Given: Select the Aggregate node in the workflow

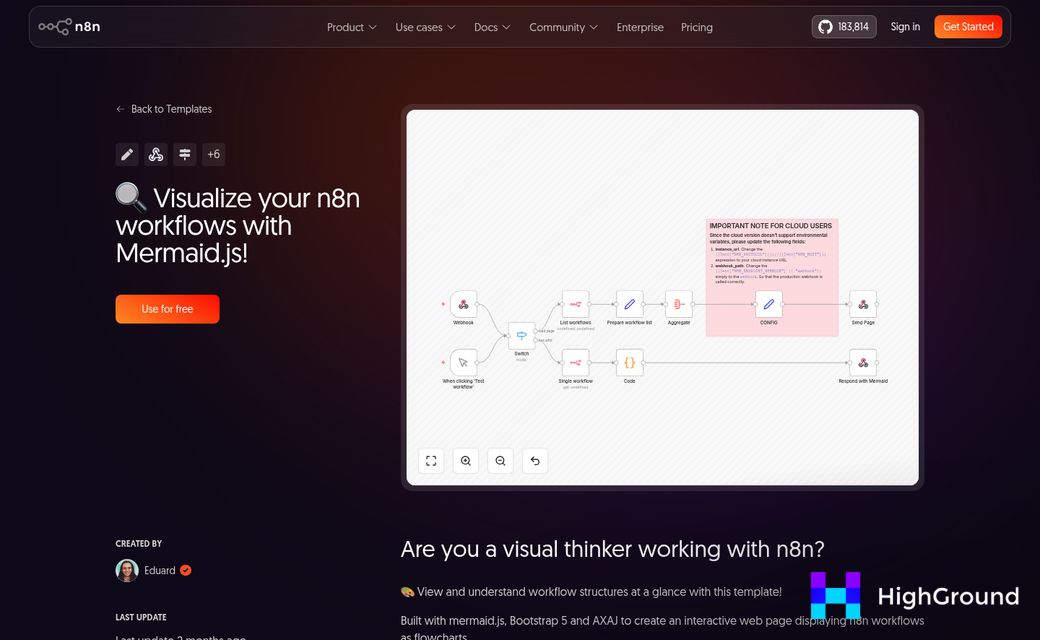Looking at the screenshot, I should (x=680, y=305).
